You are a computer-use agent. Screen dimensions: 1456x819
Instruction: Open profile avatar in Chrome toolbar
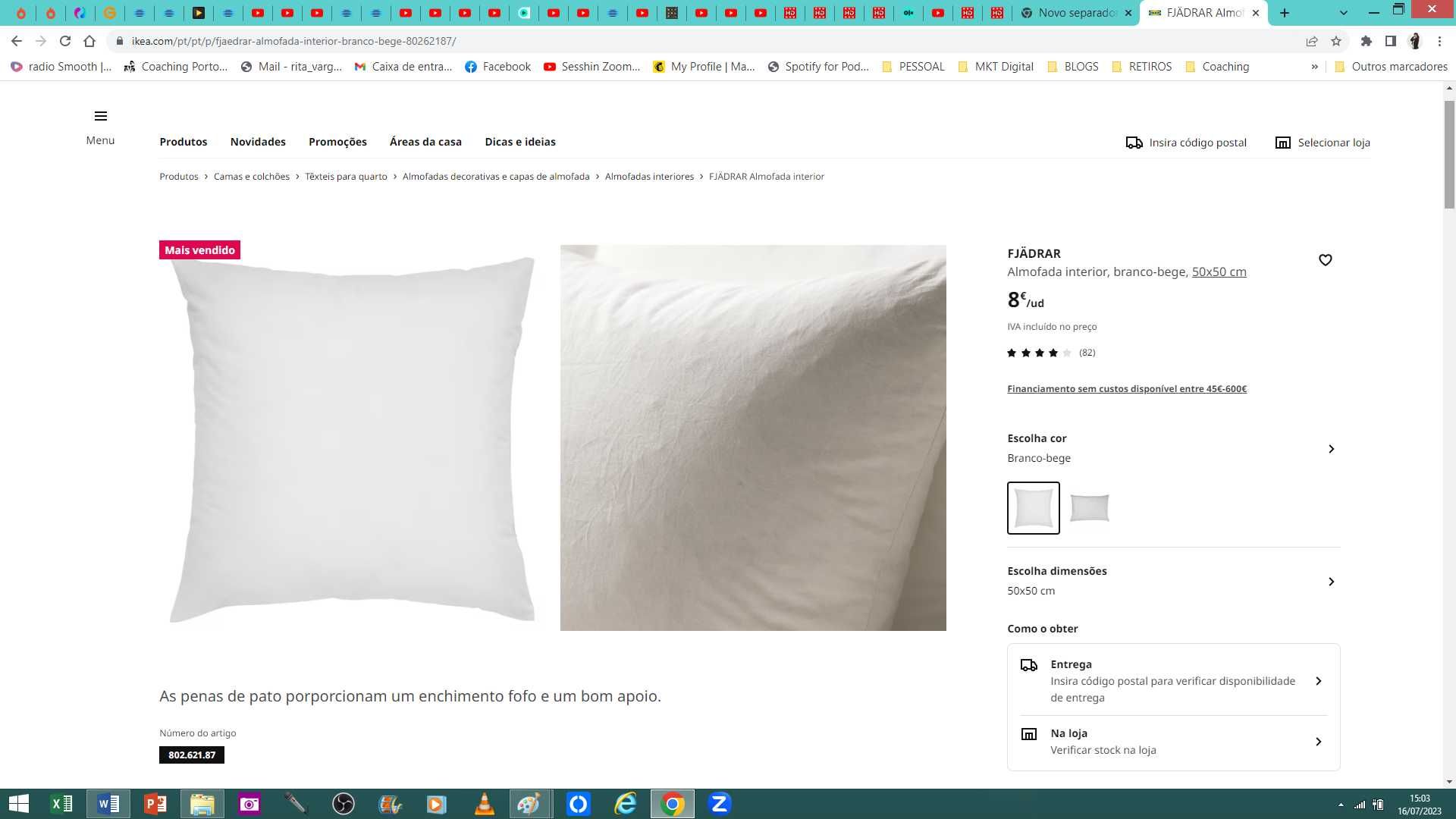pos(1415,41)
